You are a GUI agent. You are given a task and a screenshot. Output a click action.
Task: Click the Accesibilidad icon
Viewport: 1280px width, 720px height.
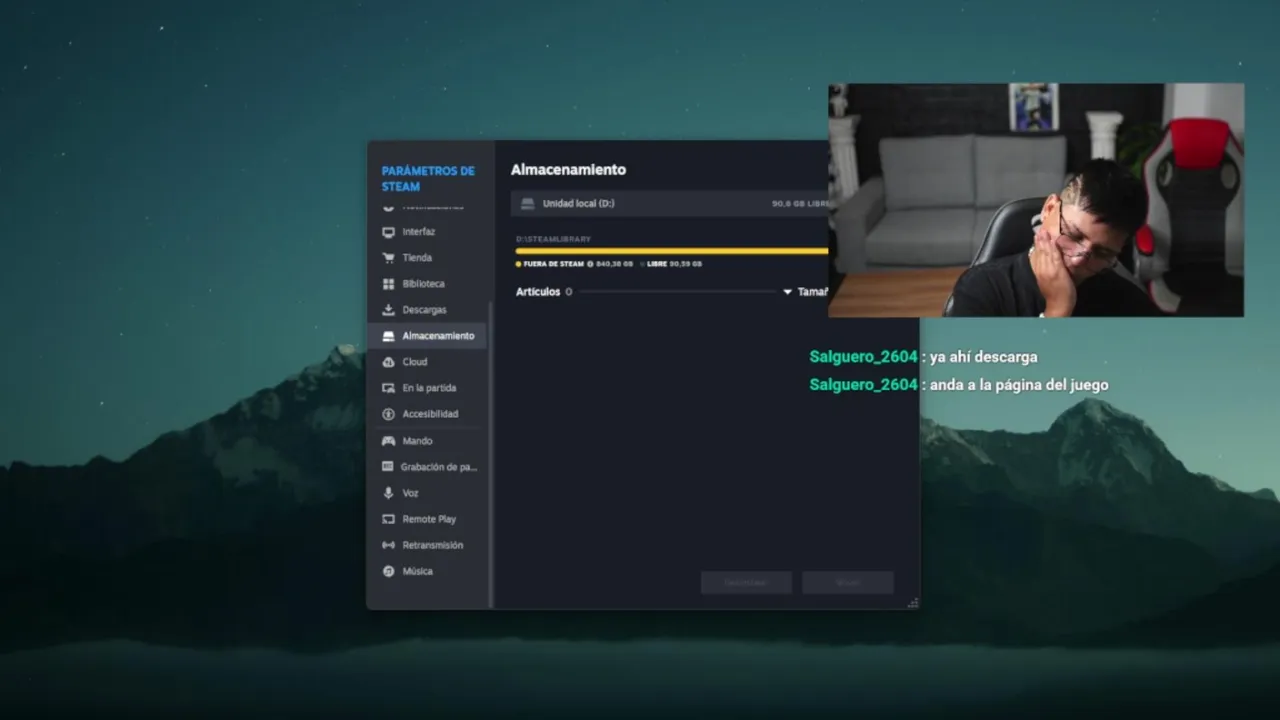click(388, 414)
